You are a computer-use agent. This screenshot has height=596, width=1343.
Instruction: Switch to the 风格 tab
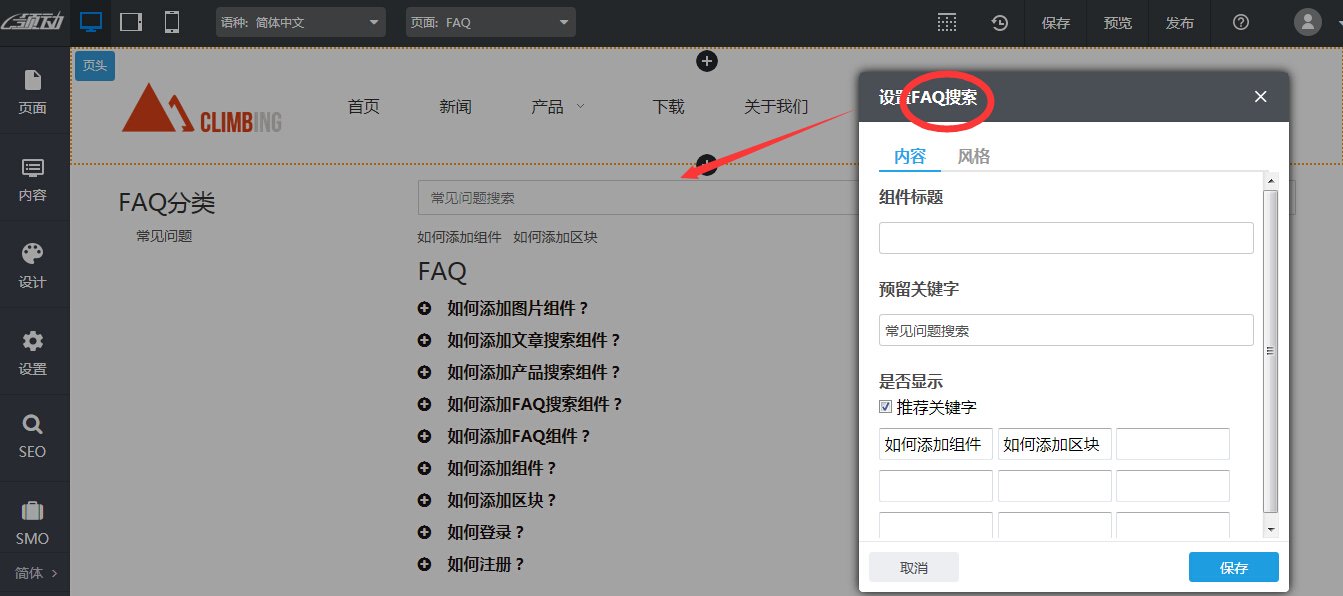(972, 156)
